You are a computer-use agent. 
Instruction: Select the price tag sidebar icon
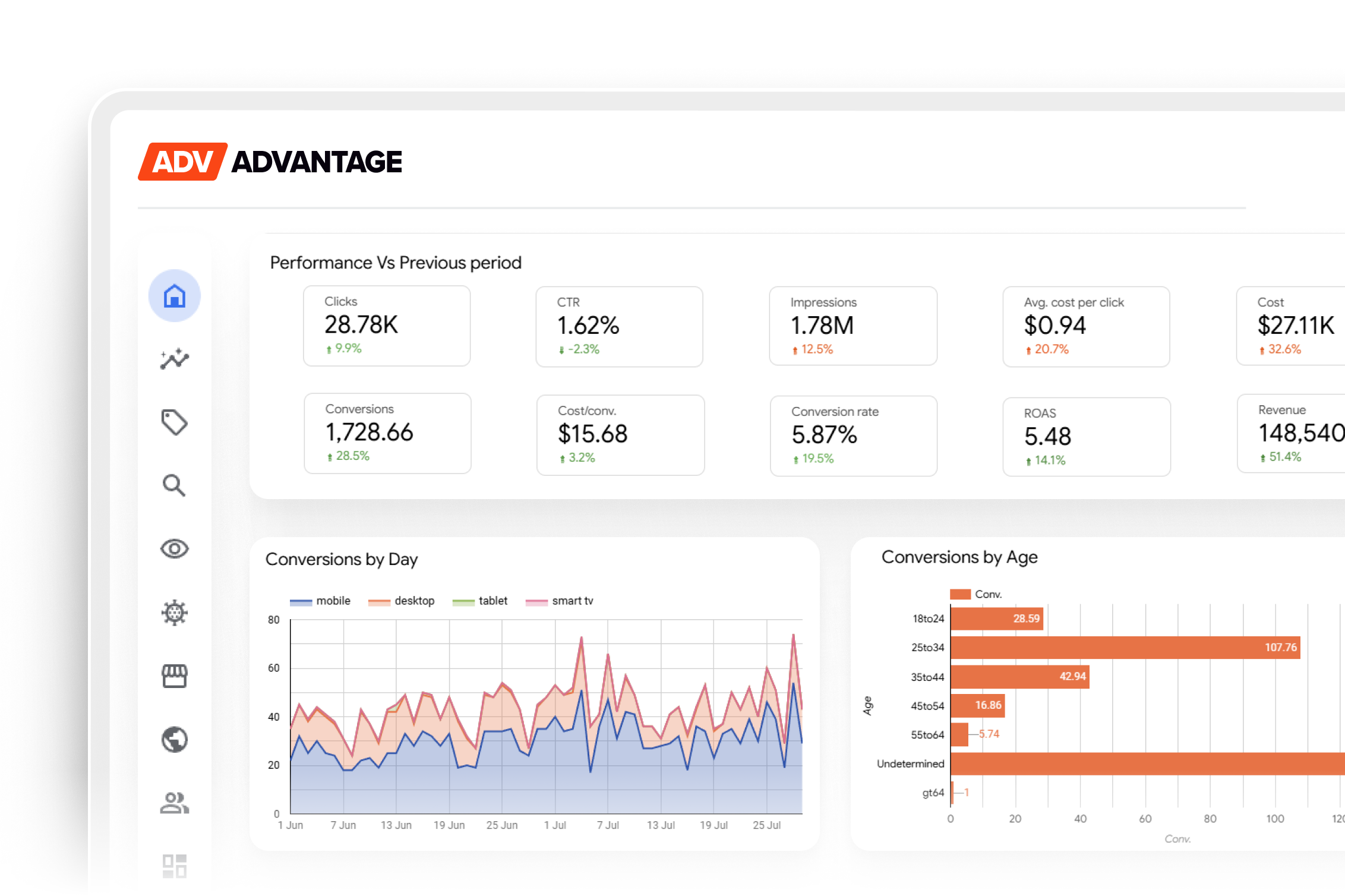174,422
